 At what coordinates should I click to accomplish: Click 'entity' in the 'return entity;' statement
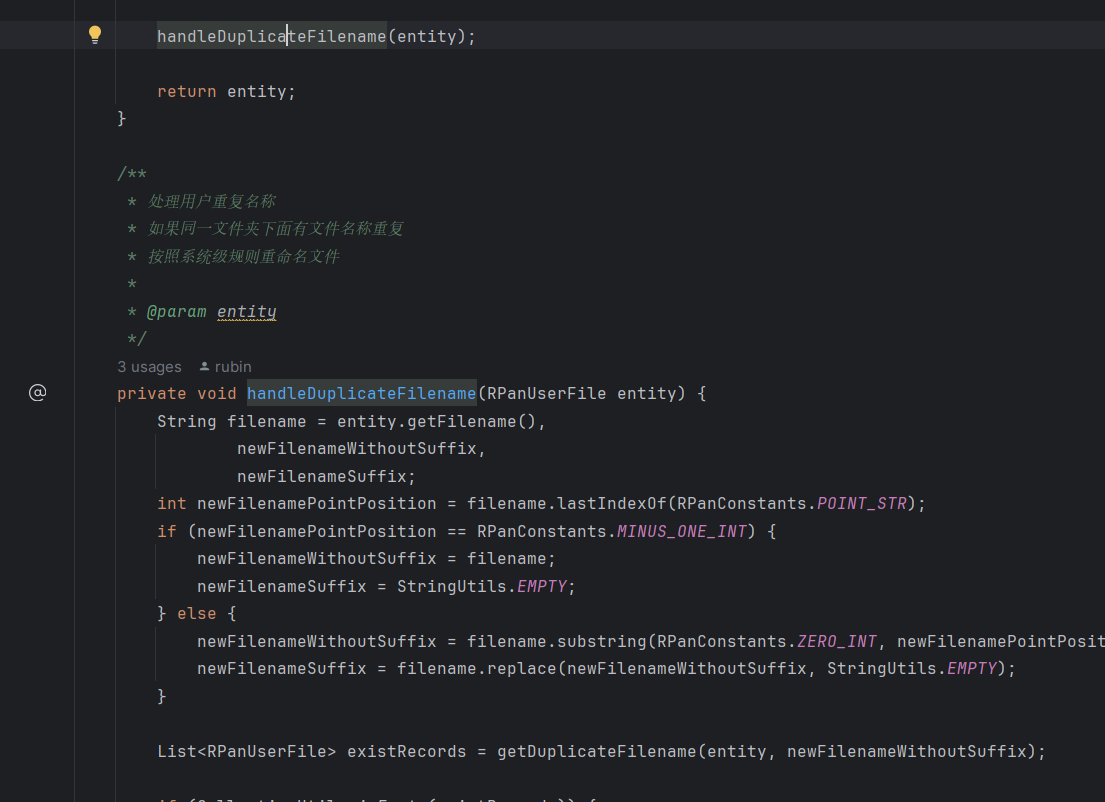(x=257, y=92)
